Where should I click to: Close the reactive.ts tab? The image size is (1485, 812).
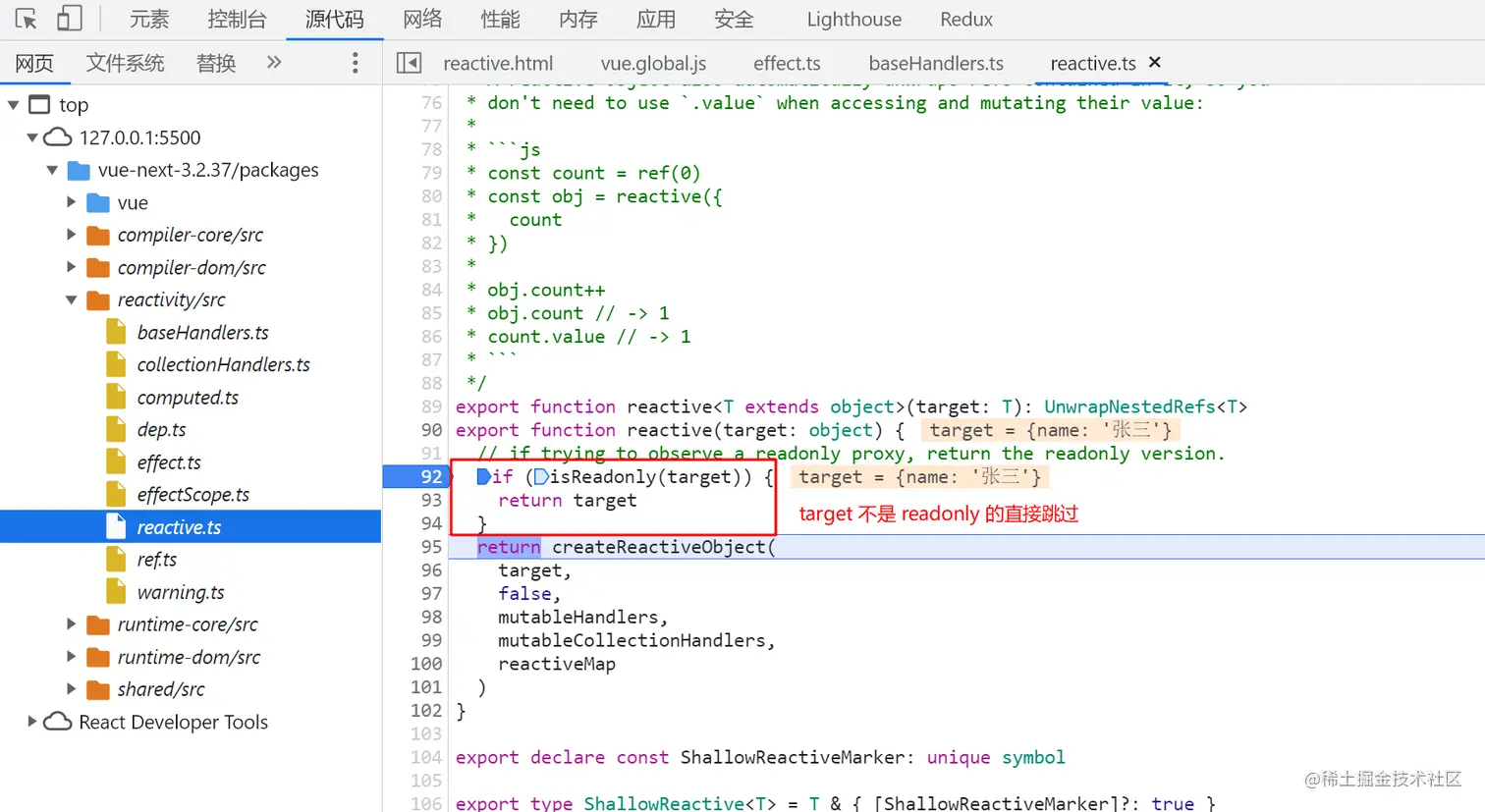1155,62
